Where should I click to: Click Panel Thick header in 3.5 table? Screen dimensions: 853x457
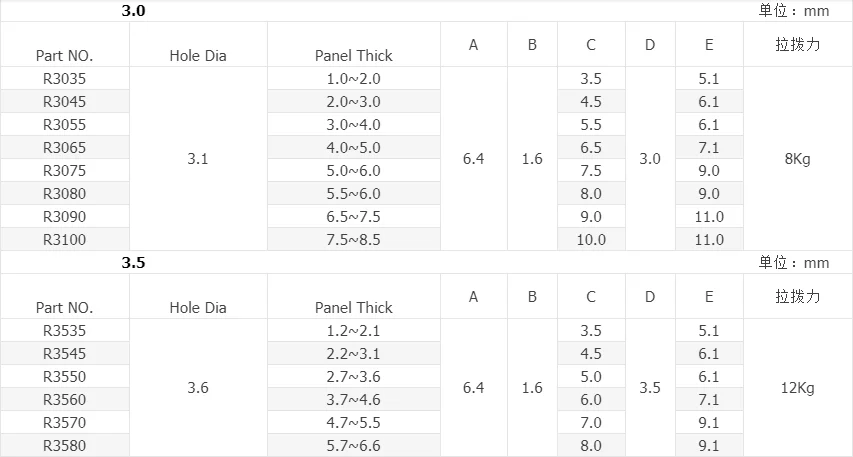pyautogui.click(x=354, y=307)
